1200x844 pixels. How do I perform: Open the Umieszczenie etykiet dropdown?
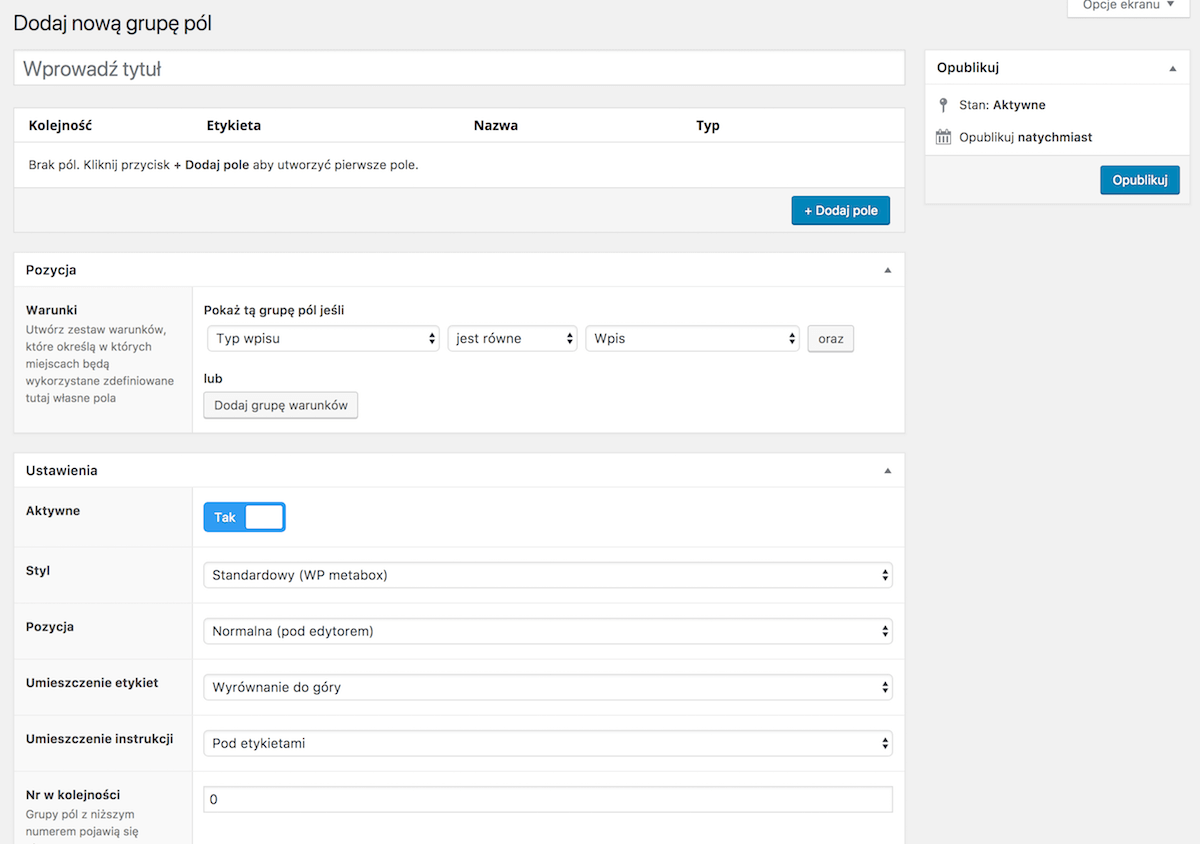click(548, 687)
